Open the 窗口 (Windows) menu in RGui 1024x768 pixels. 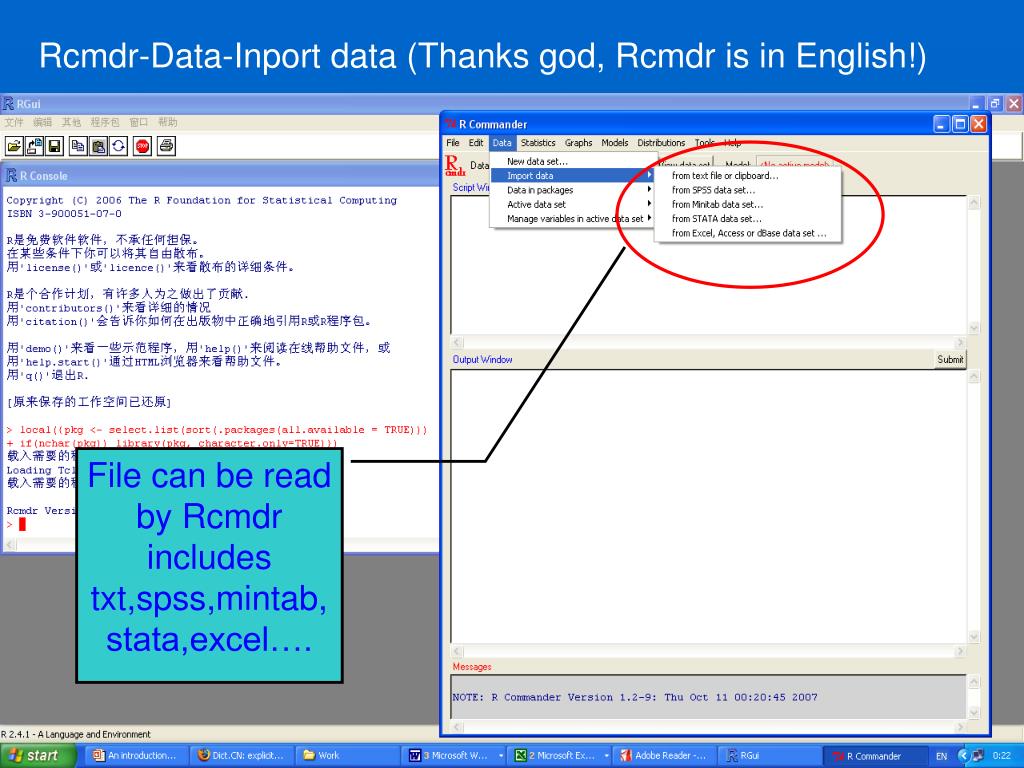(138, 122)
